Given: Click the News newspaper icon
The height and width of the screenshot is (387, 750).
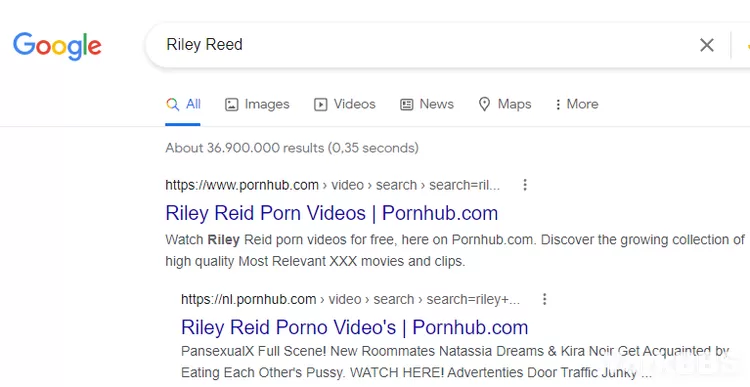Looking at the screenshot, I should pos(407,104).
